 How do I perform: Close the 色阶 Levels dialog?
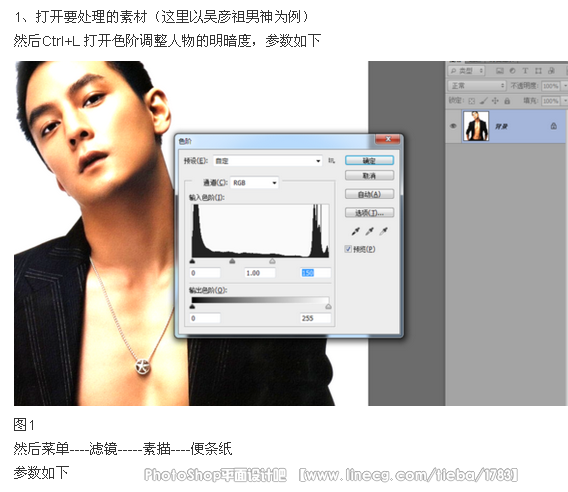pos(388,139)
